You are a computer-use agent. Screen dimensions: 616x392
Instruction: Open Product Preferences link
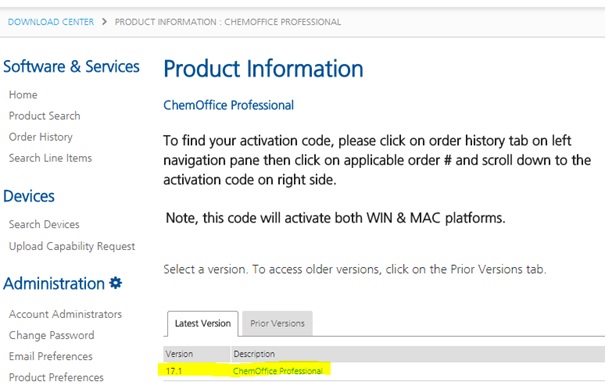[x=56, y=377]
